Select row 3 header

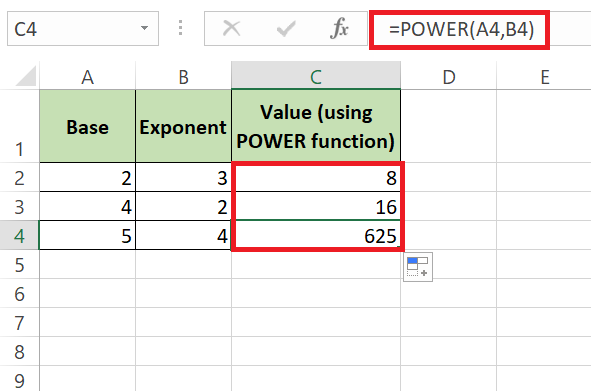[20, 207]
